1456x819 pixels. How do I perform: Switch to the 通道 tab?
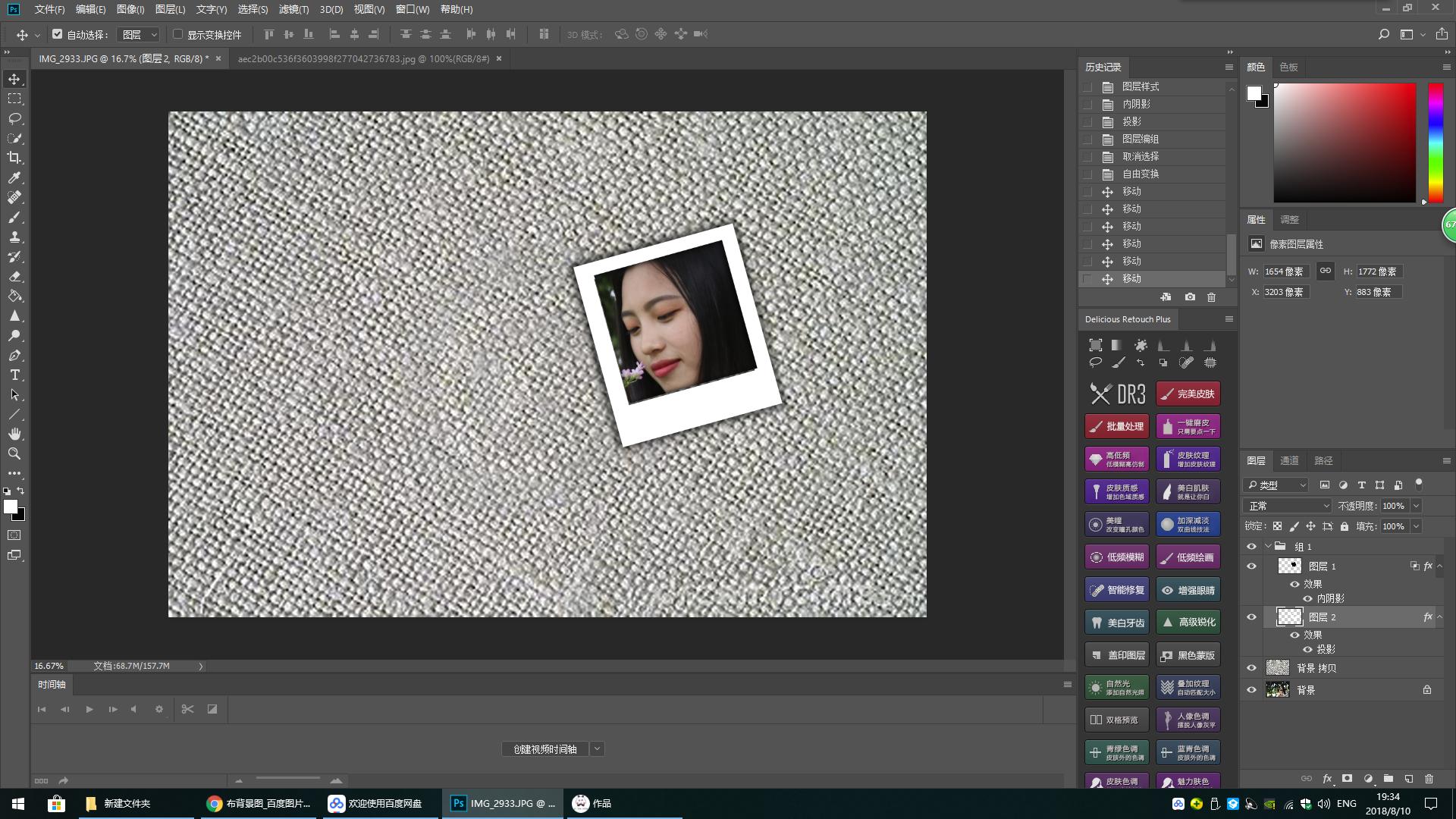pos(1289,460)
